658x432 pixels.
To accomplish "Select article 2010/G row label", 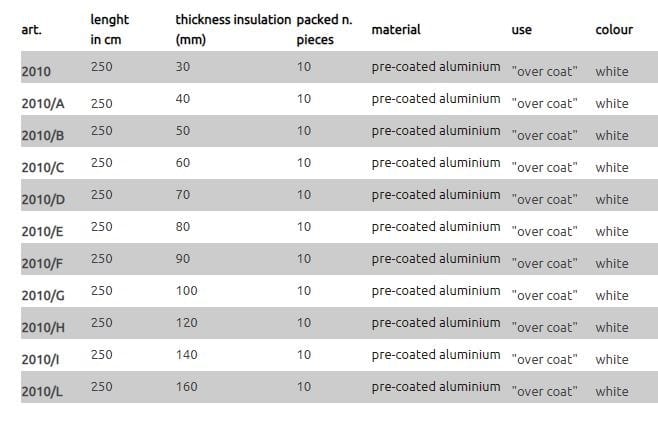I will point(43,296).
